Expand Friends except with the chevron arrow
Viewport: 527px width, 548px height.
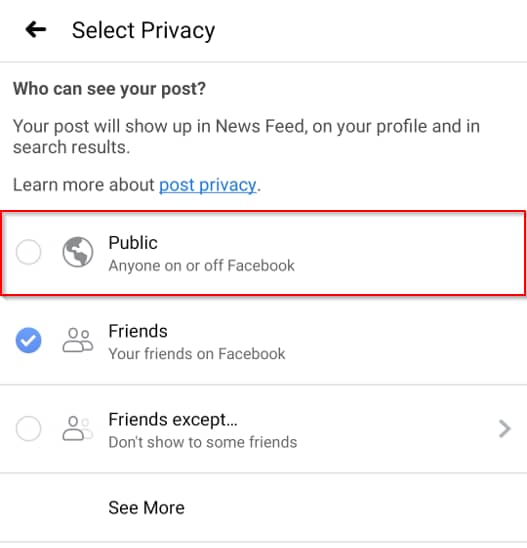click(x=504, y=429)
